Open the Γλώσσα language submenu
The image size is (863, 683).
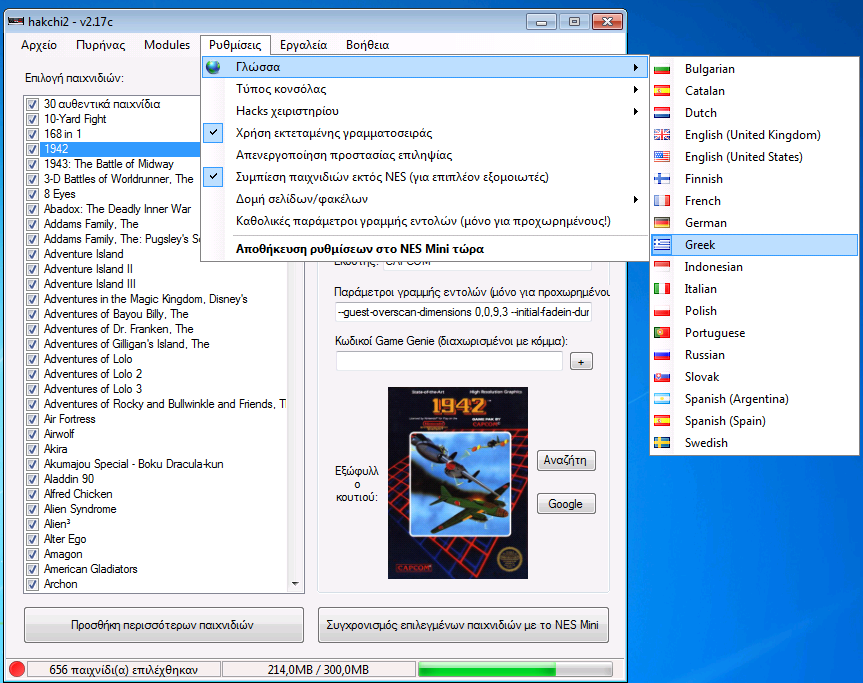(425, 67)
